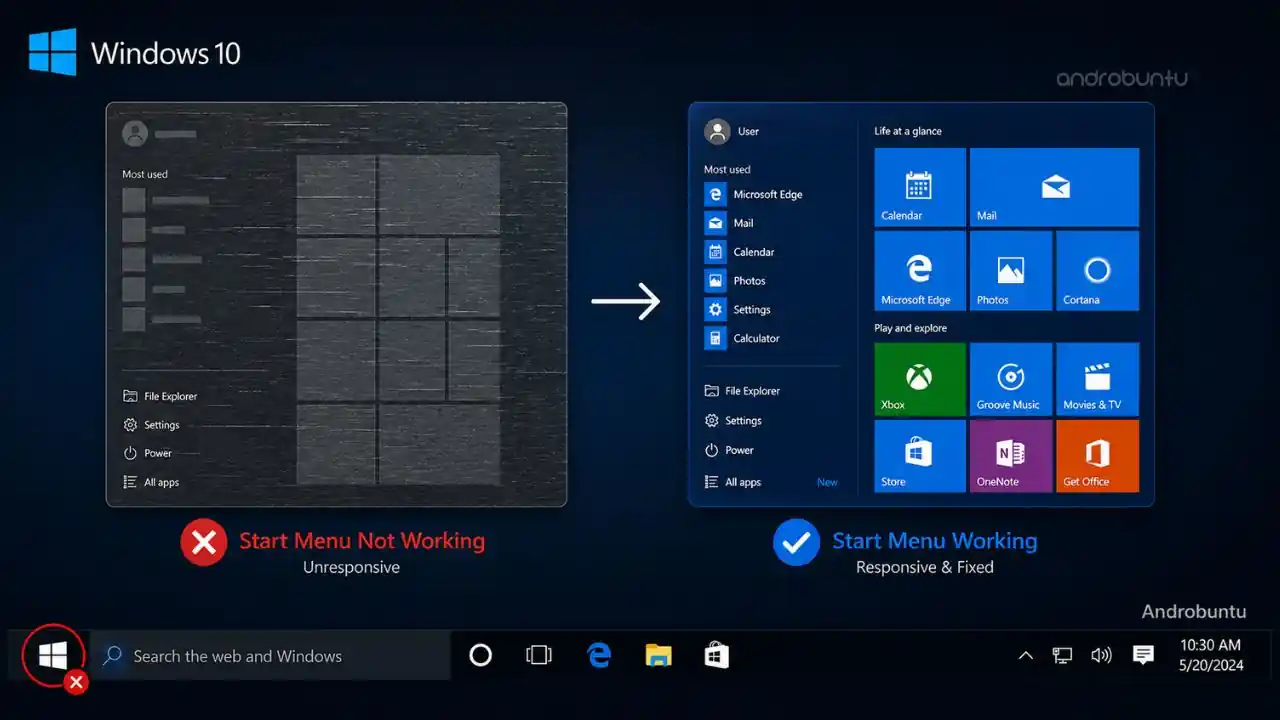Open Microsoft Store from the taskbar

716,655
